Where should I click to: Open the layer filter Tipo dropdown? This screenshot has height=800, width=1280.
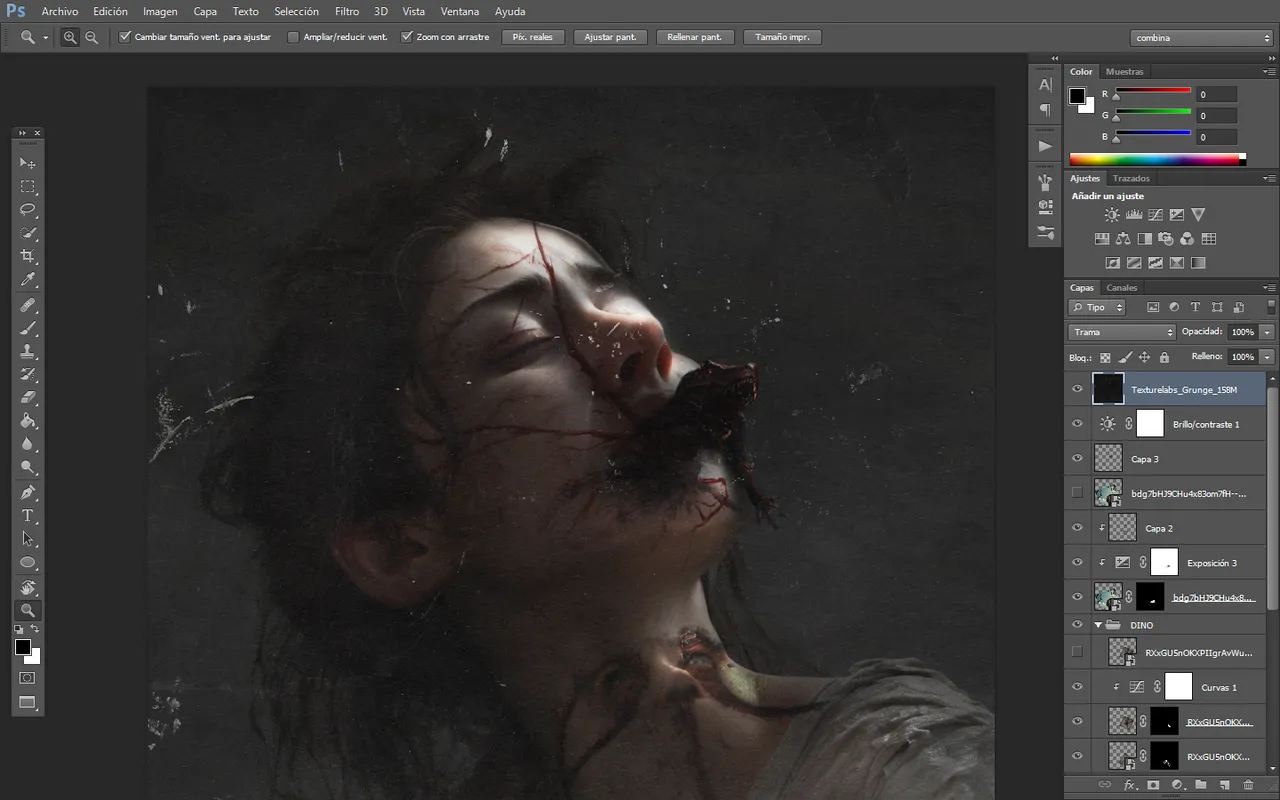[1097, 308]
